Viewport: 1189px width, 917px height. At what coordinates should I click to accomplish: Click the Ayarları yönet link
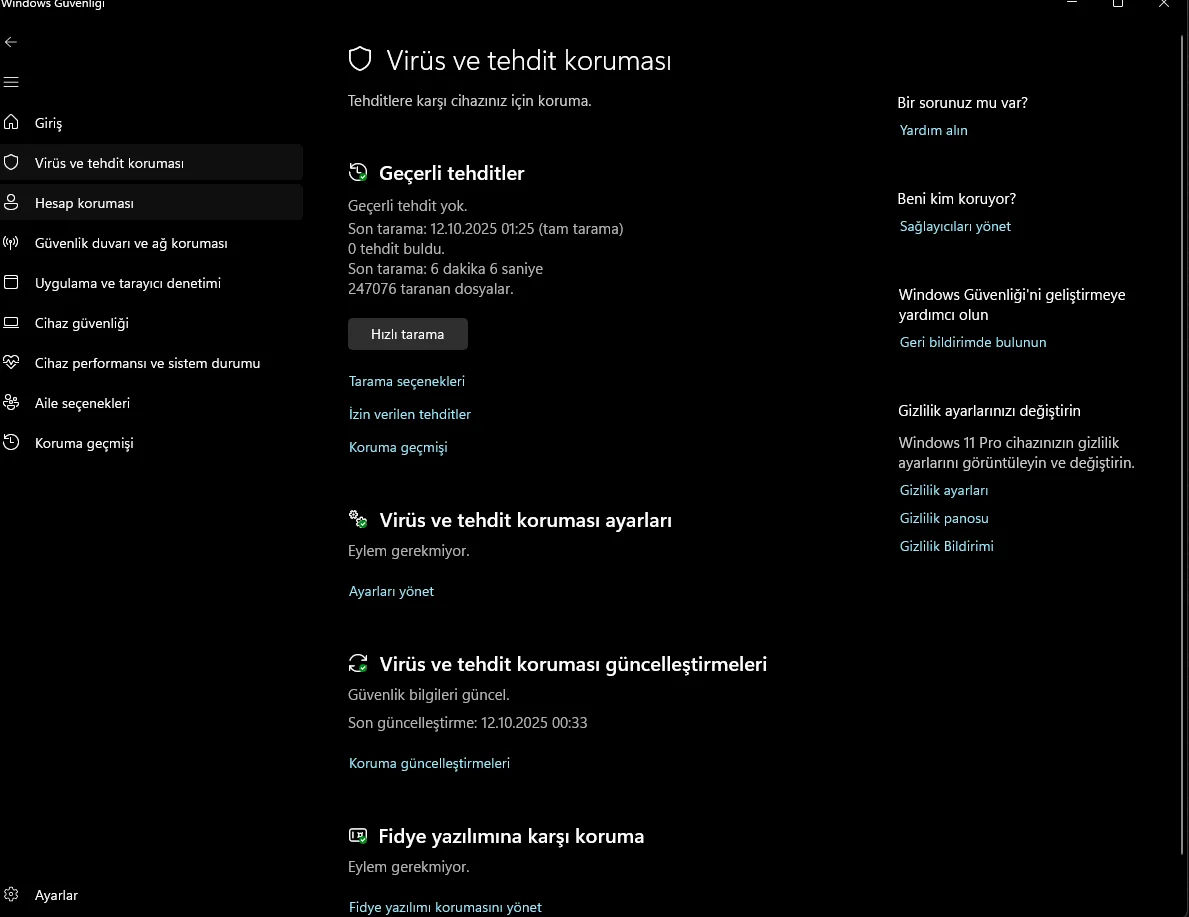(391, 591)
